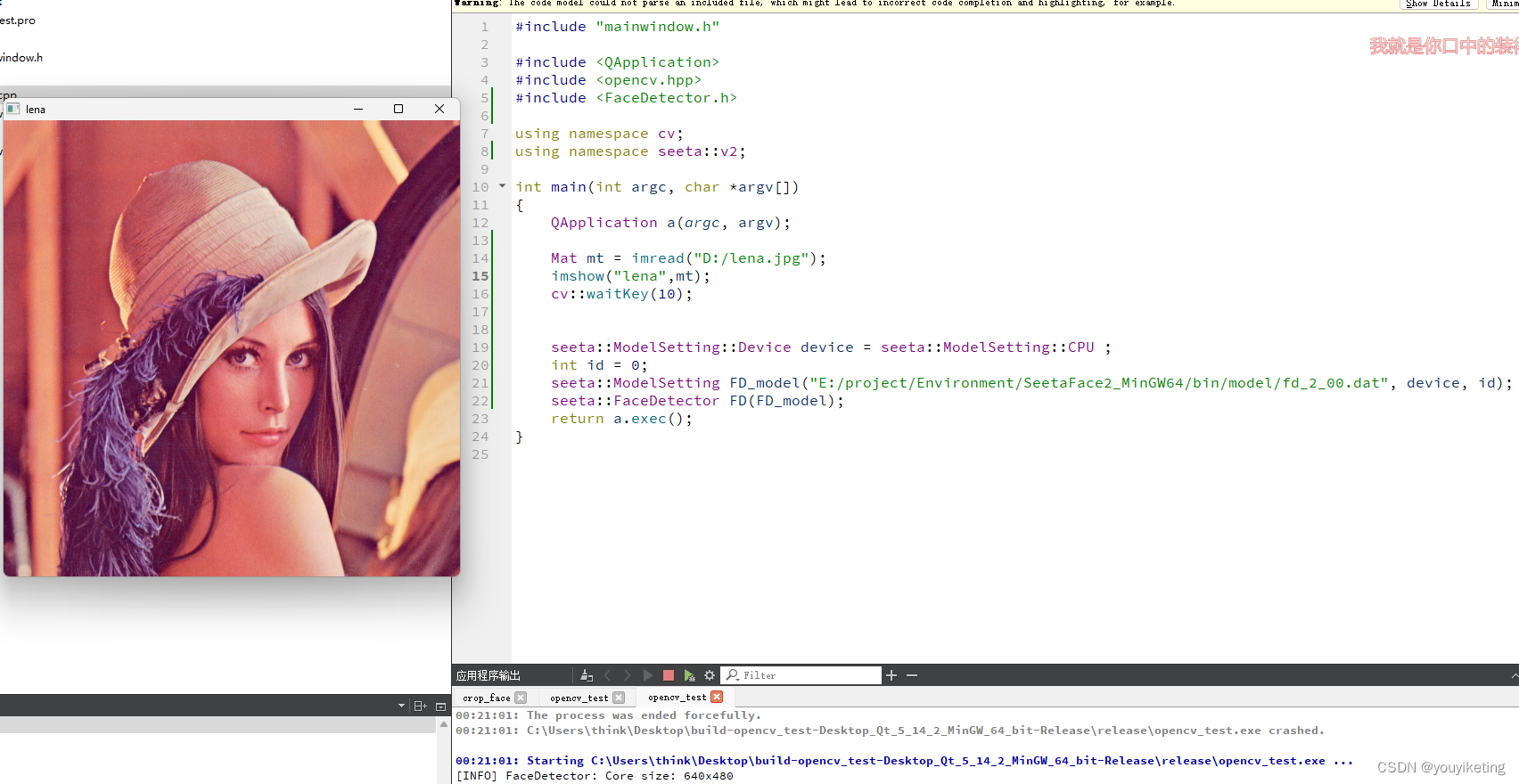Viewport: 1519px width, 784px height.
Task: Go to previous output item arrow
Action: (x=608, y=675)
